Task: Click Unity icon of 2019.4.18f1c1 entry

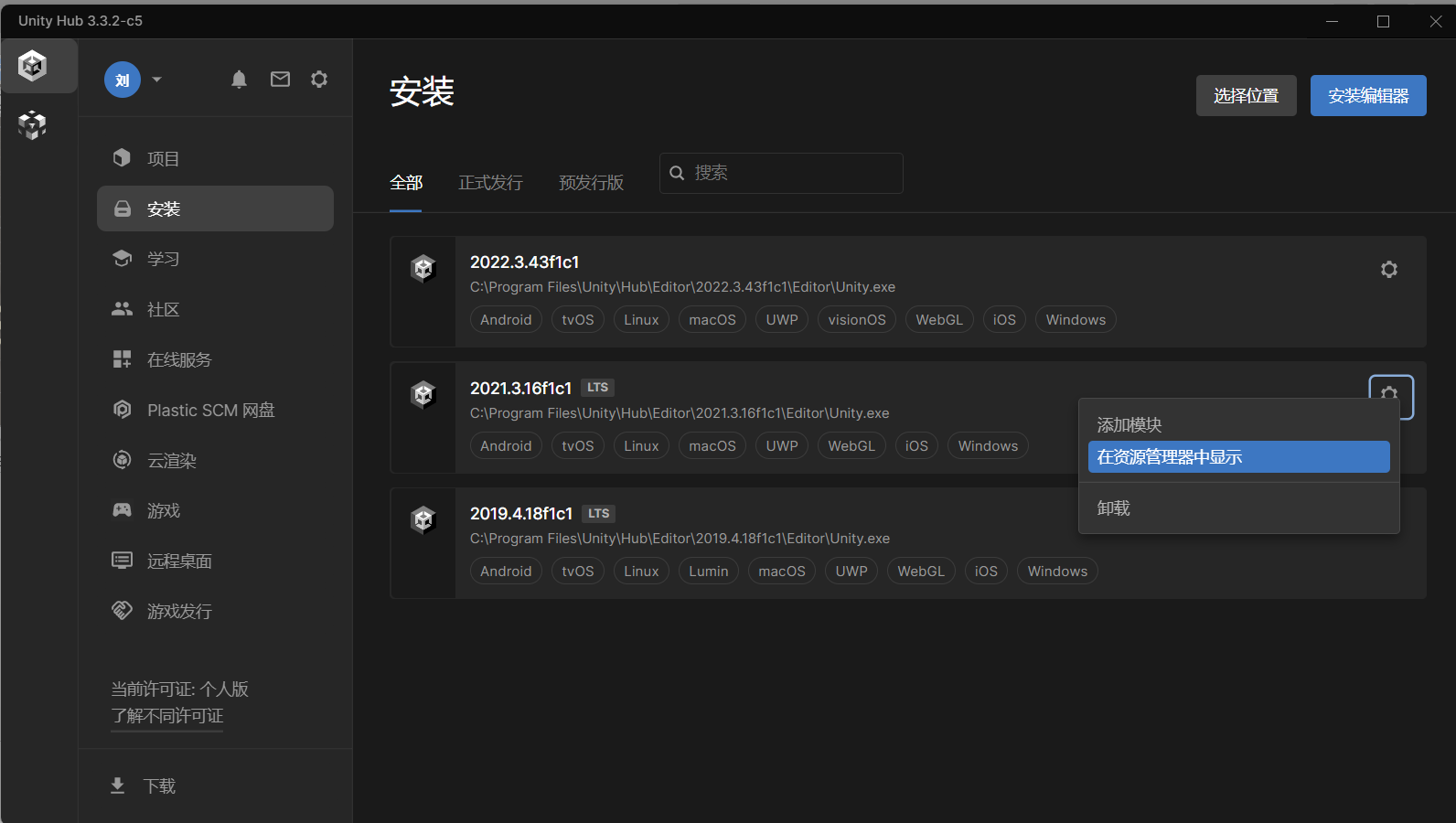Action: point(423,519)
